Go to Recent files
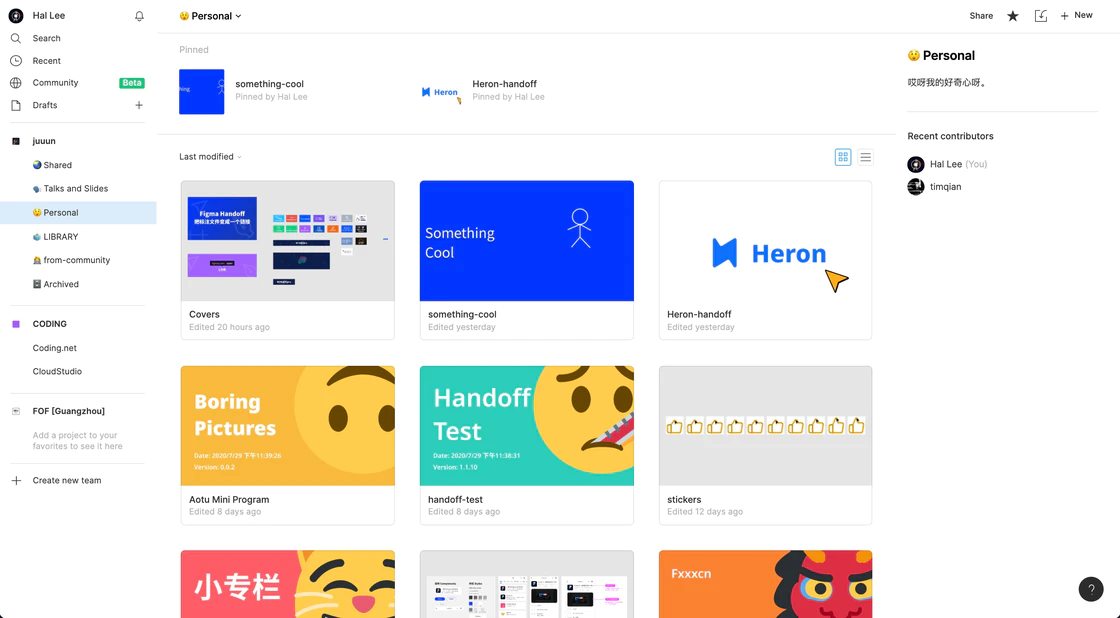 point(46,61)
